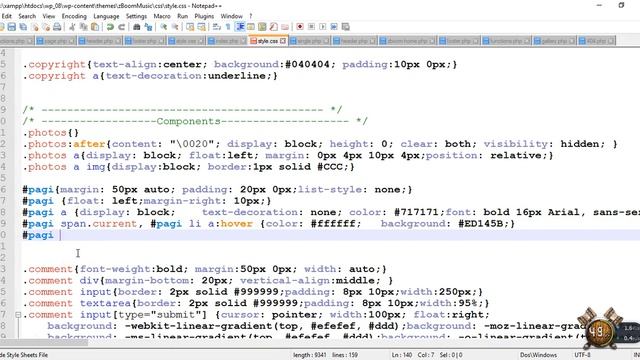
Task: Switch to the page.php tab
Action: point(56,41)
